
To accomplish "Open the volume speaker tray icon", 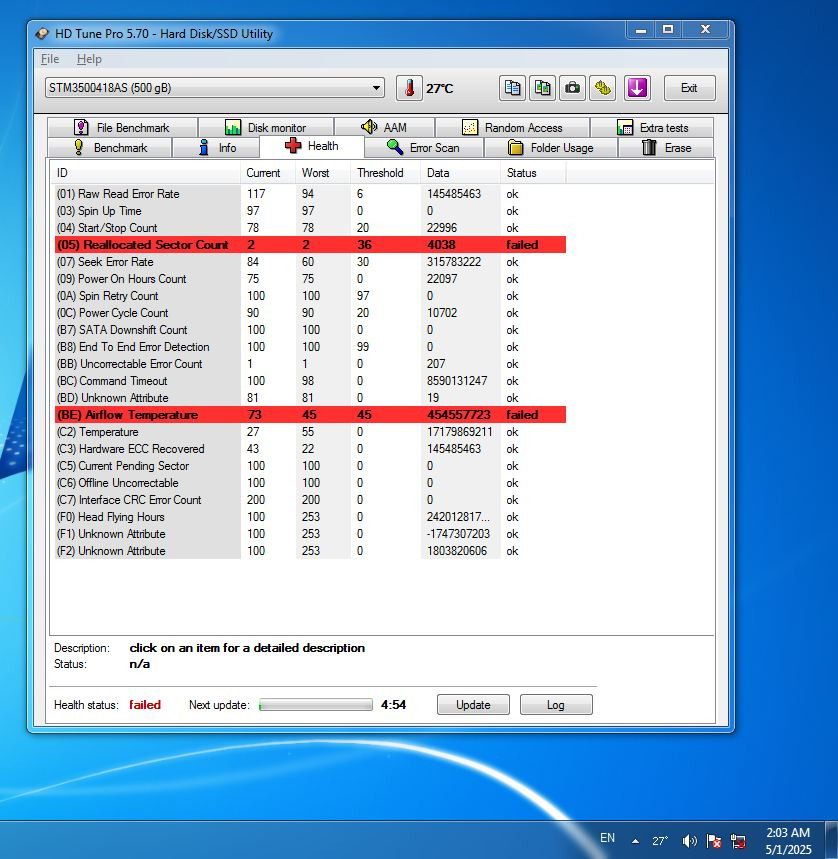I will 689,840.
